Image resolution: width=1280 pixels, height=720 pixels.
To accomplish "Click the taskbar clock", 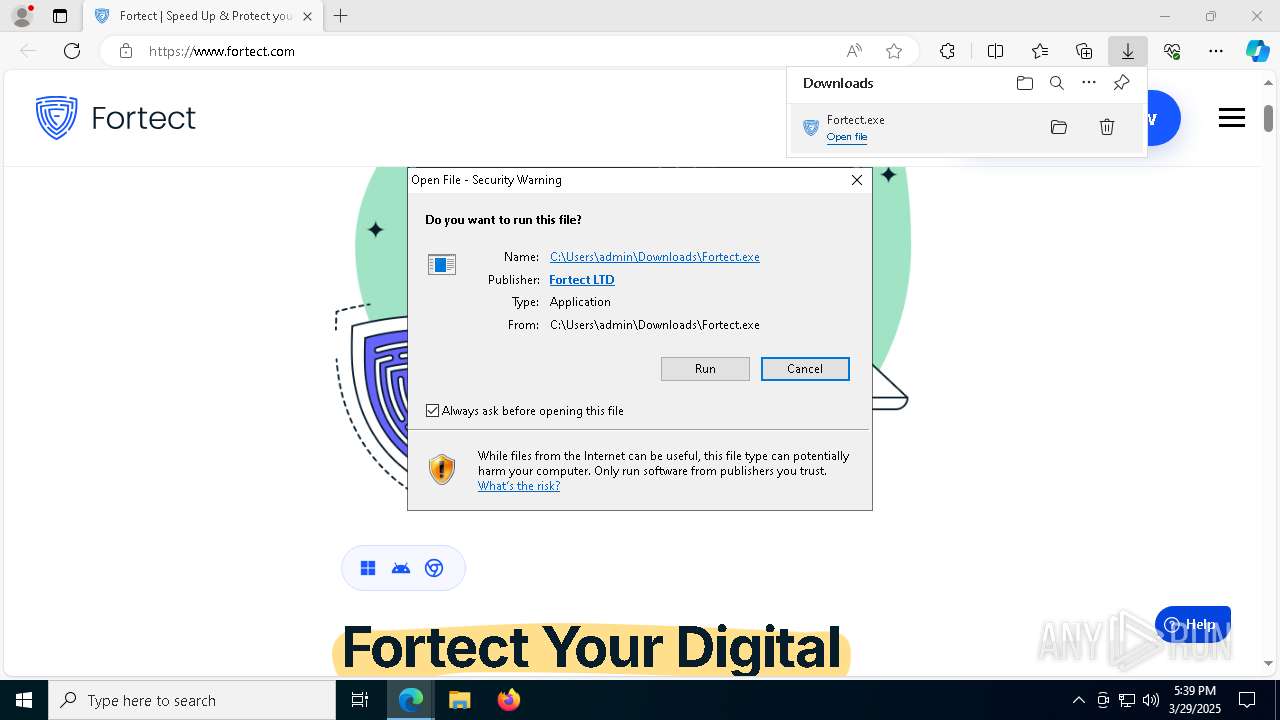I will 1195,700.
